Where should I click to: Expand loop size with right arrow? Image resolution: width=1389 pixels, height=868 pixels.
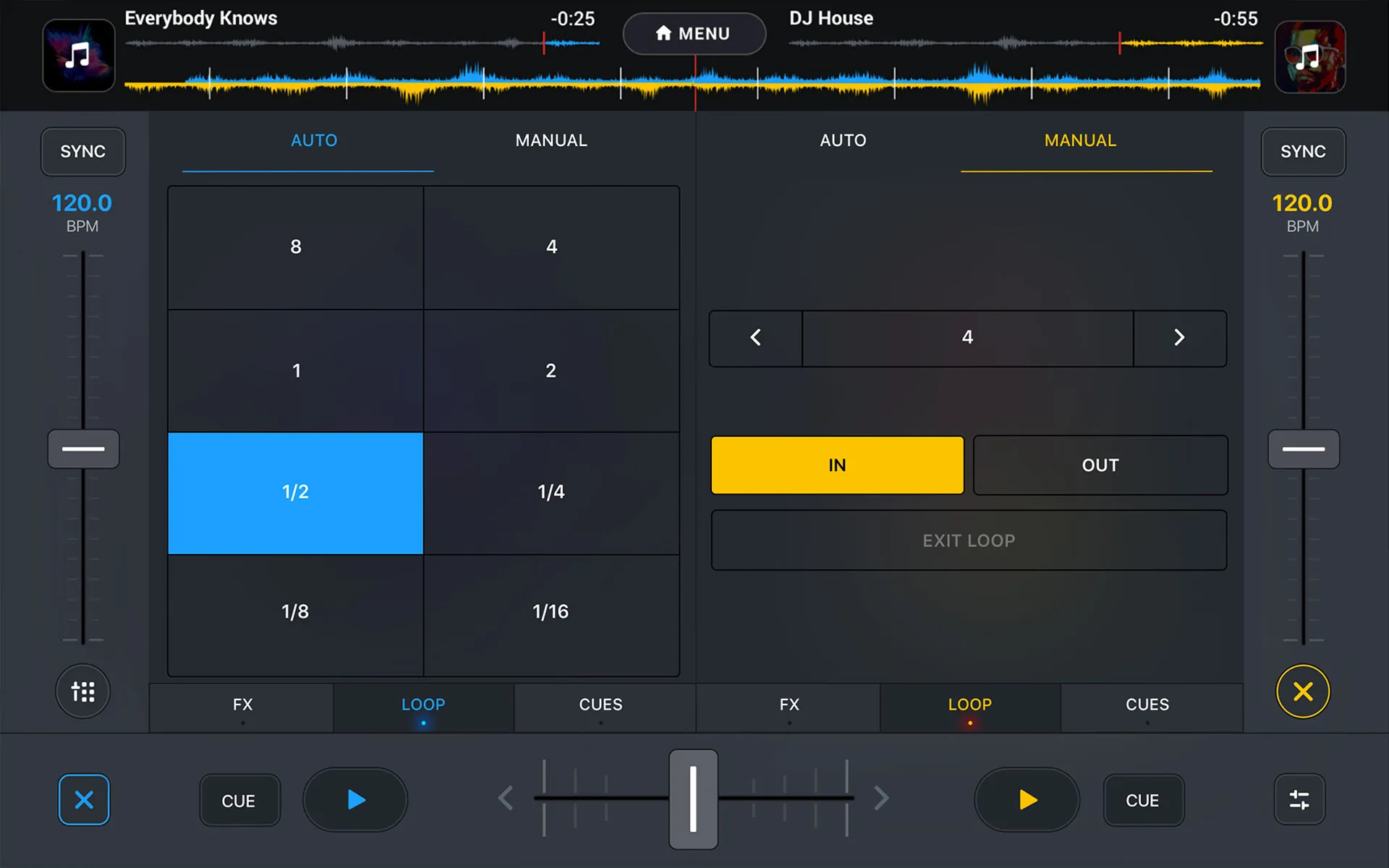click(x=1180, y=338)
